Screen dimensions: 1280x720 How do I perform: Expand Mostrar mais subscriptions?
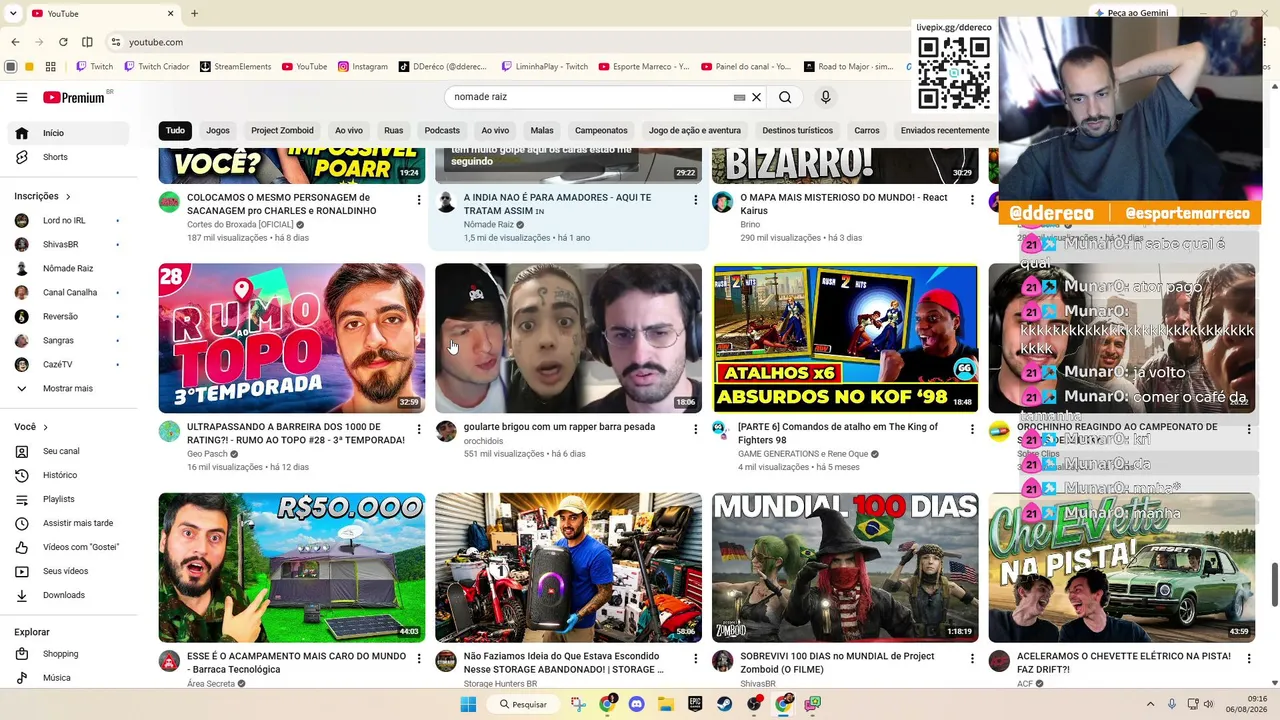[x=68, y=388]
